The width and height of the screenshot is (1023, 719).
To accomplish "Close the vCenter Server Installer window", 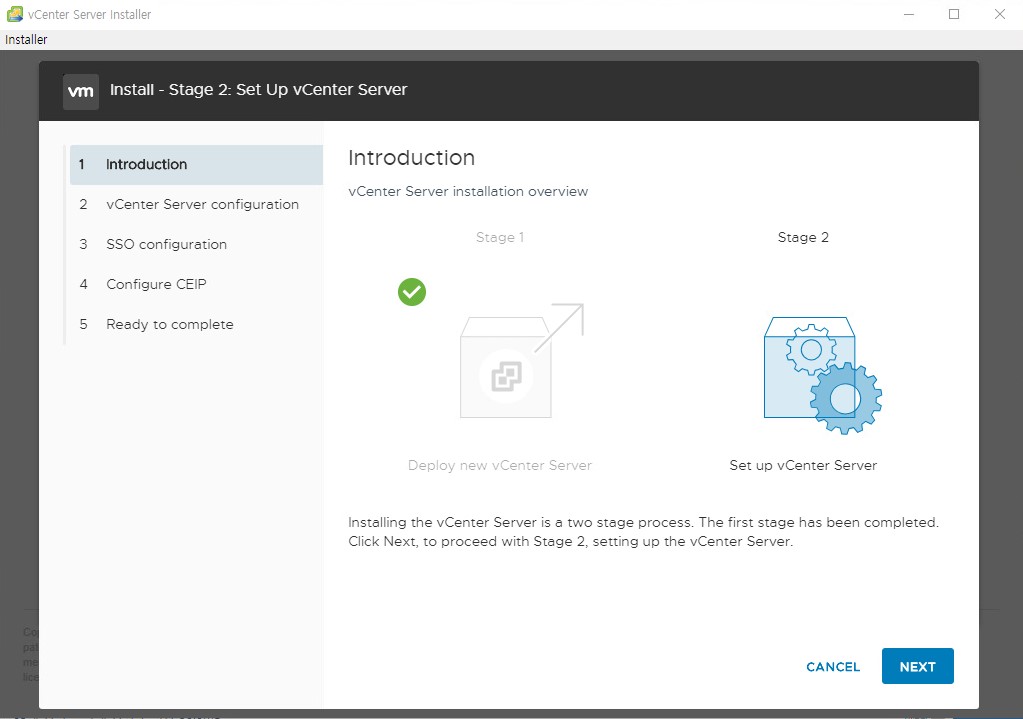I will [x=1000, y=14].
